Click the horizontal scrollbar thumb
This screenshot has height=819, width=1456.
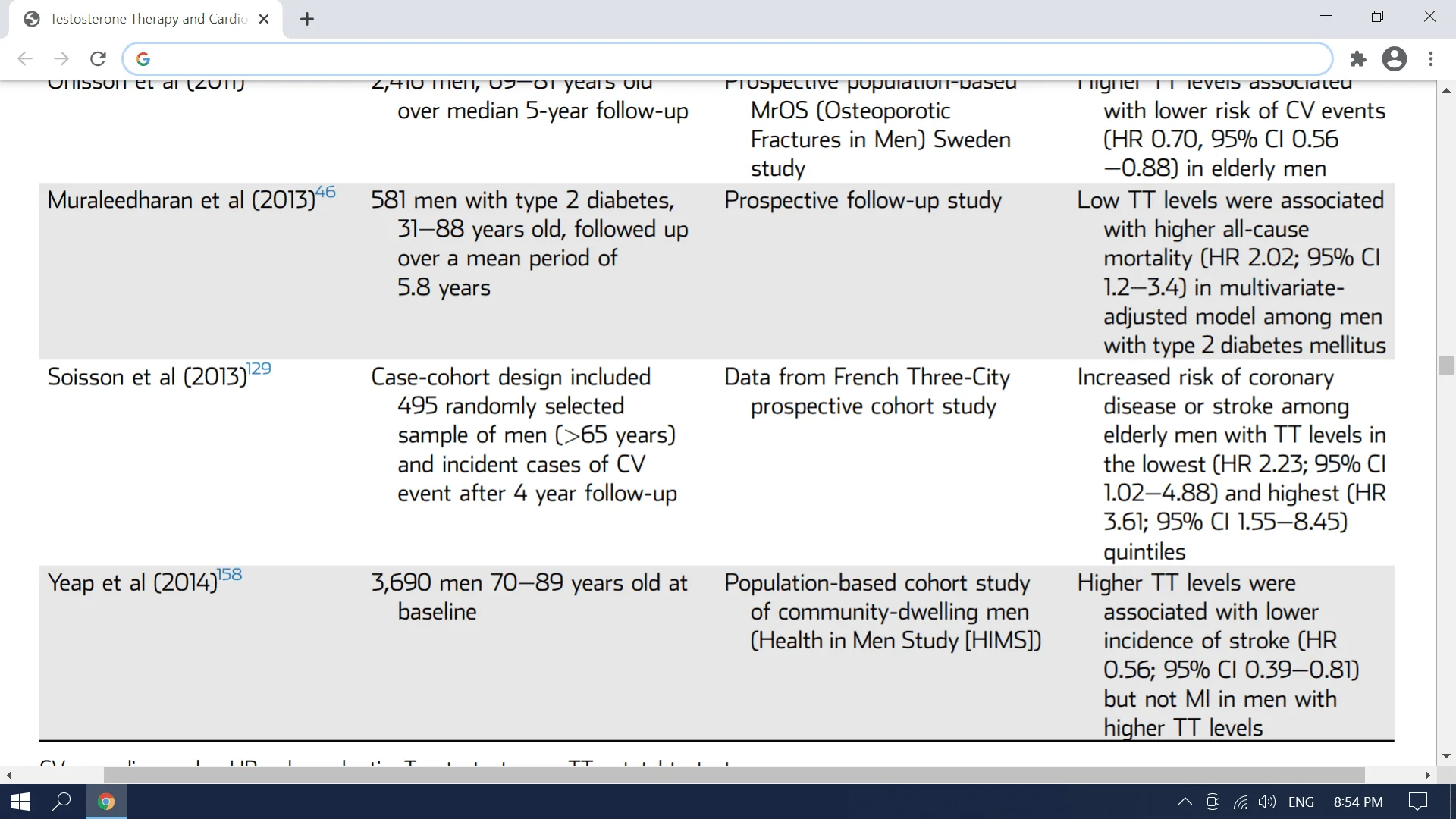coord(734,775)
